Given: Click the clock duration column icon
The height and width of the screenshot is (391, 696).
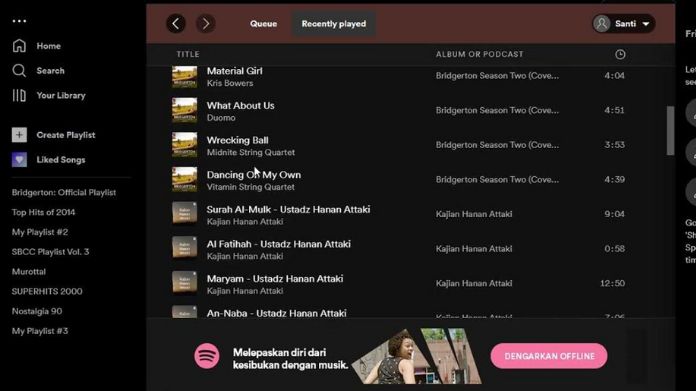Looking at the screenshot, I should click(x=620, y=54).
